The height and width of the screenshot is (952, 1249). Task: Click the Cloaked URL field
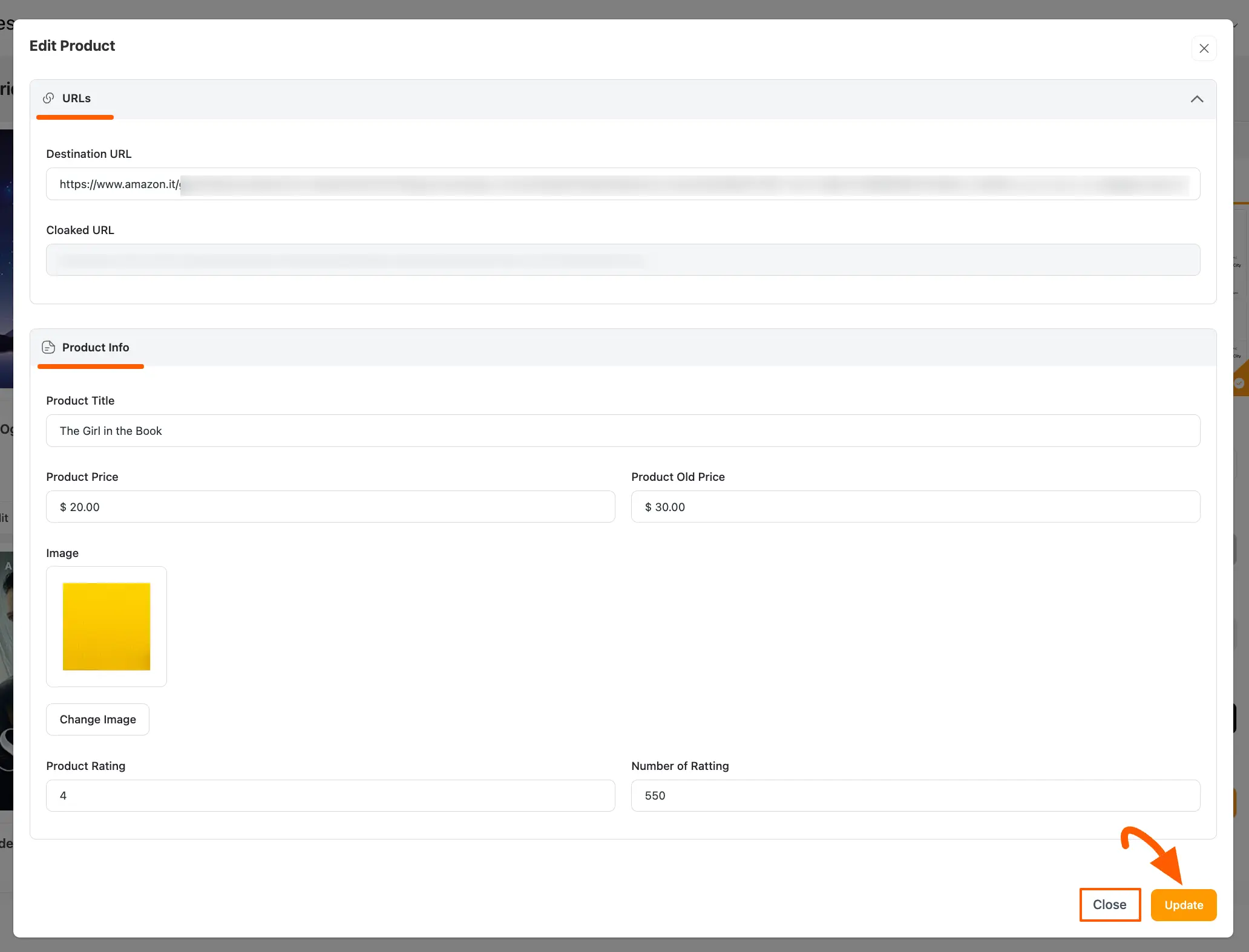[x=623, y=260]
